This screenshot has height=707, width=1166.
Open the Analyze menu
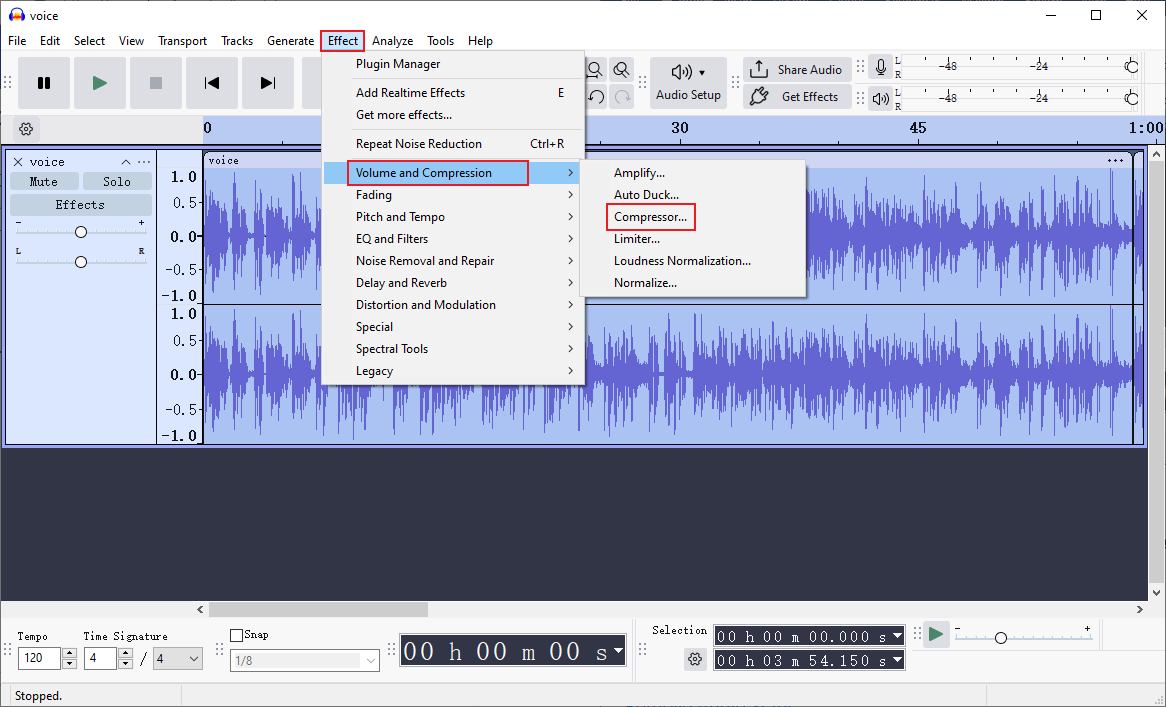click(x=392, y=41)
